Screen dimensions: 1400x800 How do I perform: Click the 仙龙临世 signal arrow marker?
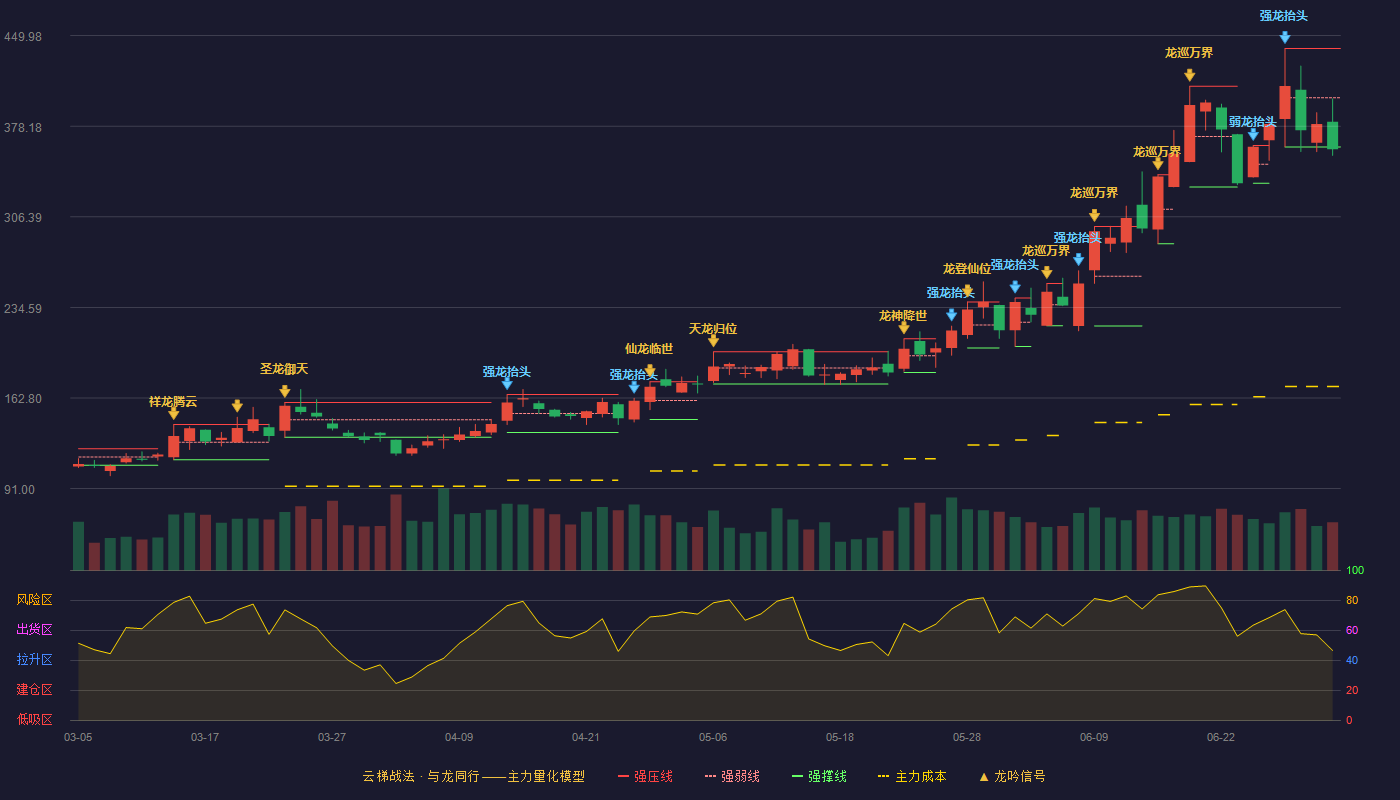(x=650, y=371)
